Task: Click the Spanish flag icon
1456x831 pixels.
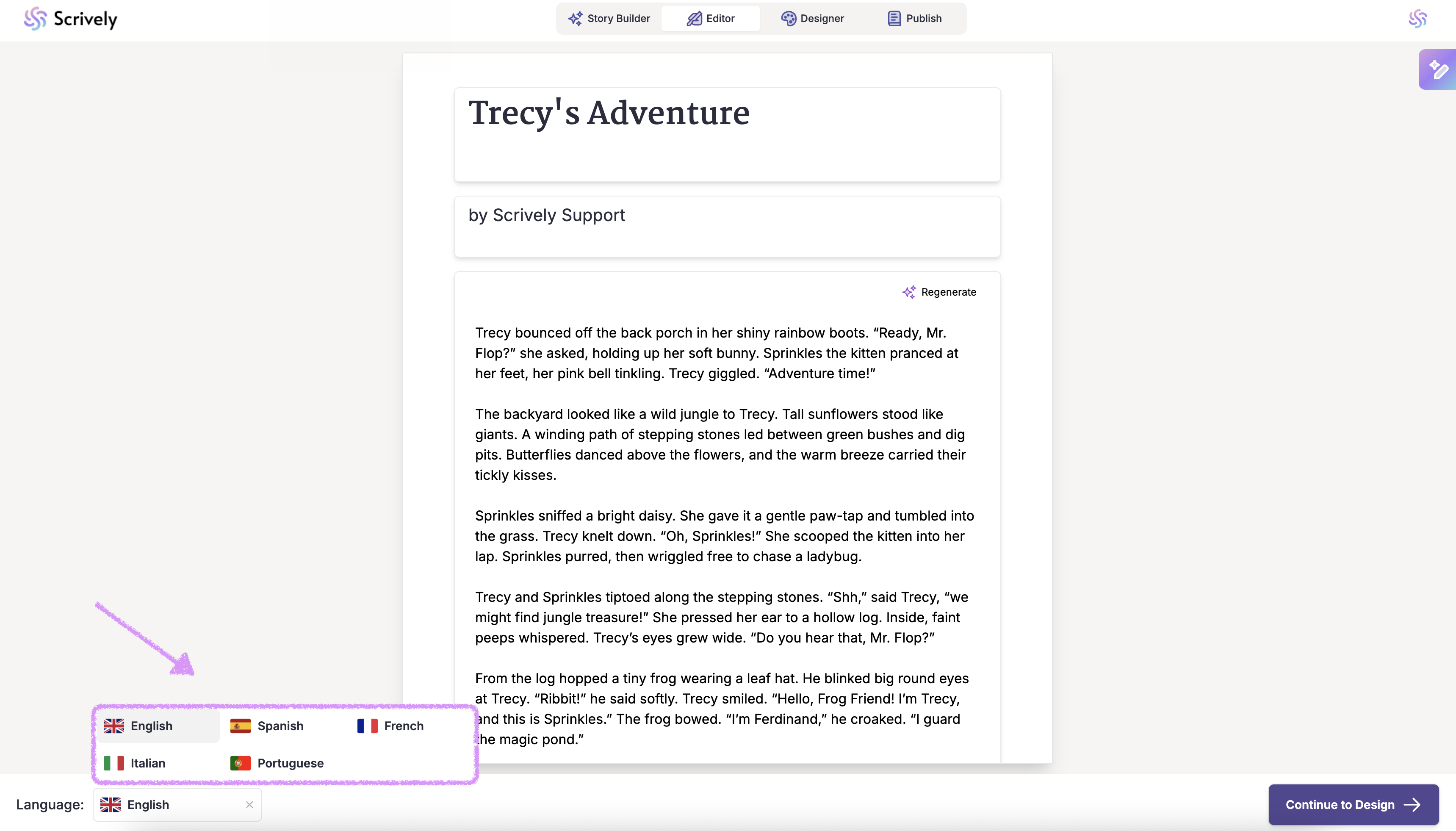Action: point(240,726)
